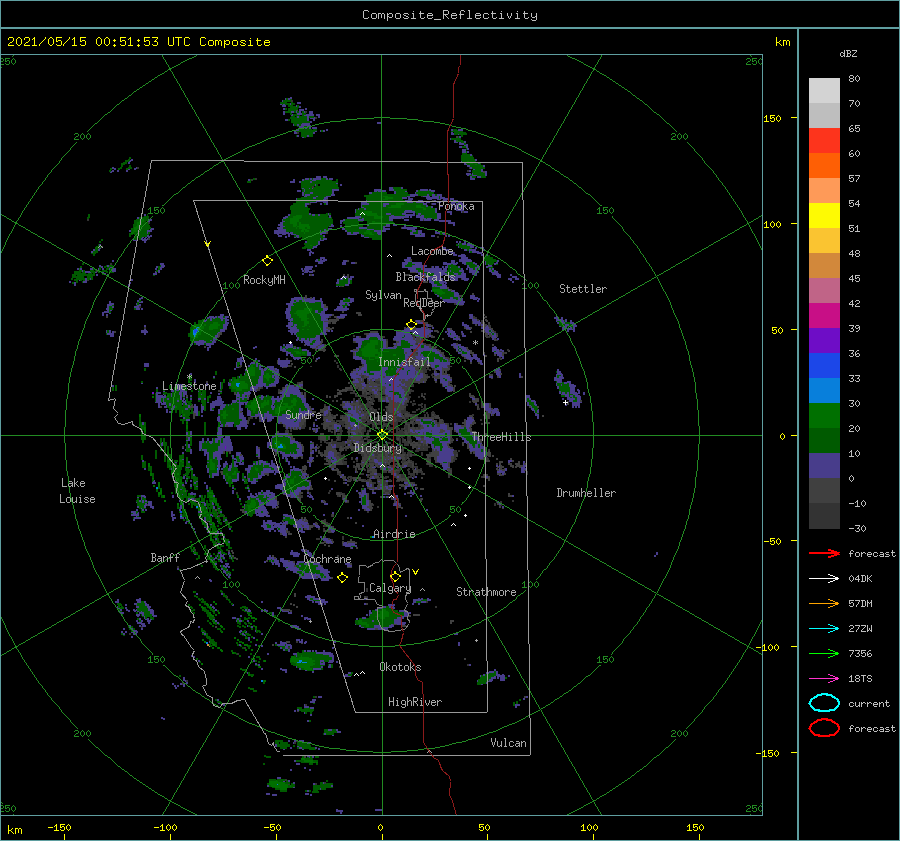Click the Sylvan label
900x841 pixels.
(x=383, y=295)
